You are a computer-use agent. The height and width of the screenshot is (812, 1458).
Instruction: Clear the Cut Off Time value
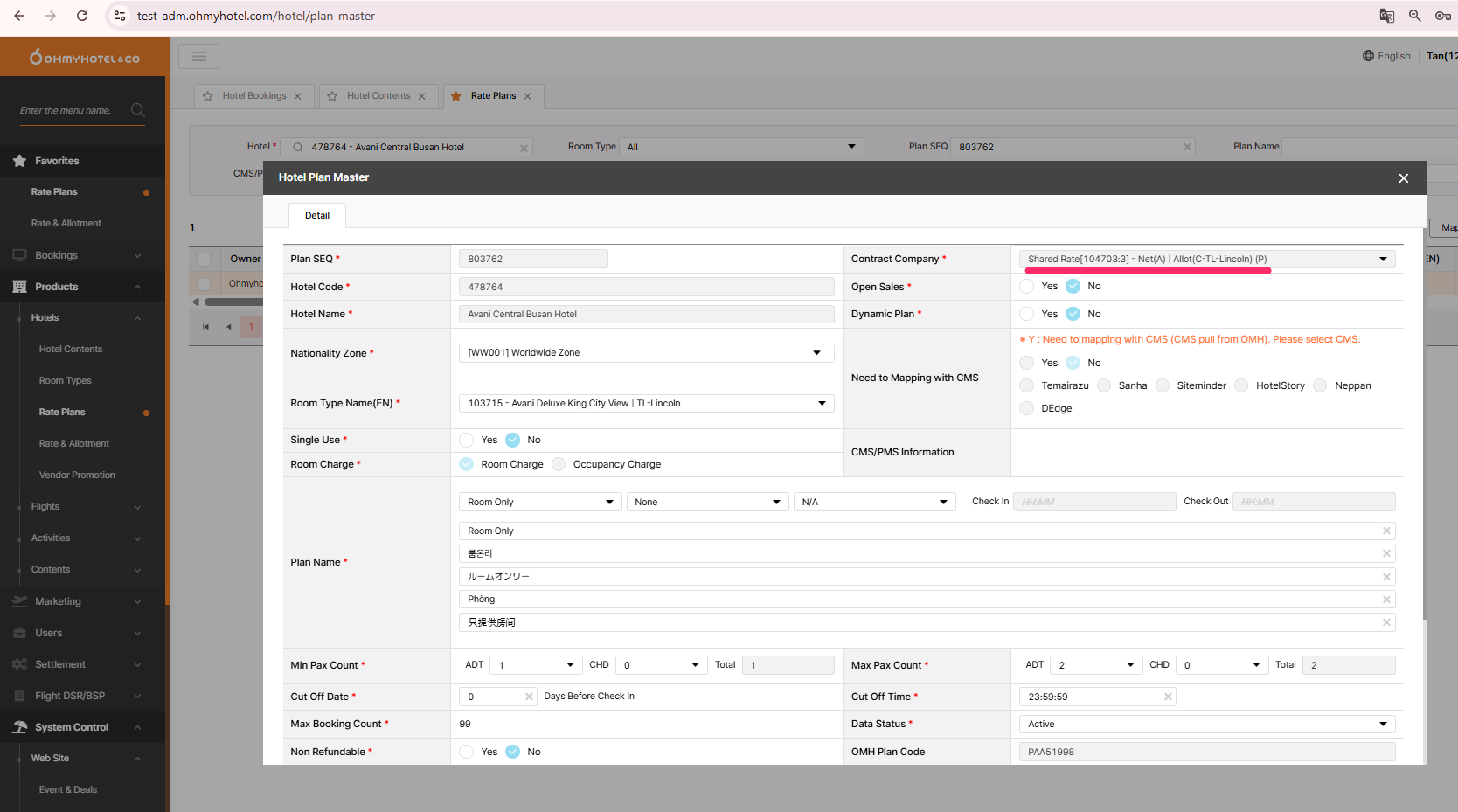[1168, 697]
